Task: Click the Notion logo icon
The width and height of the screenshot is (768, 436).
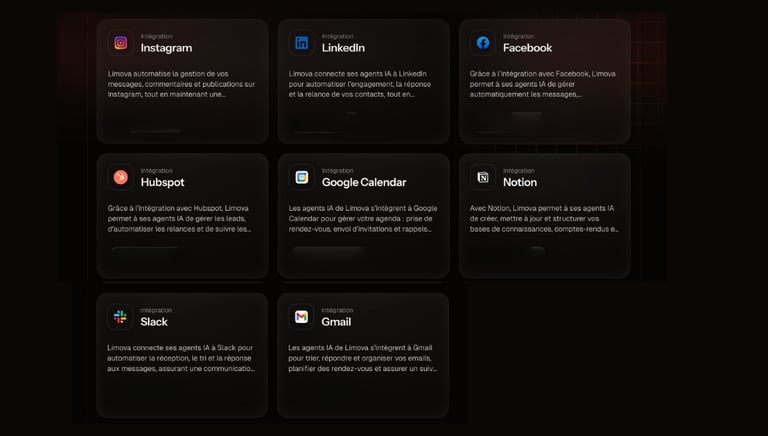Action: click(x=483, y=178)
